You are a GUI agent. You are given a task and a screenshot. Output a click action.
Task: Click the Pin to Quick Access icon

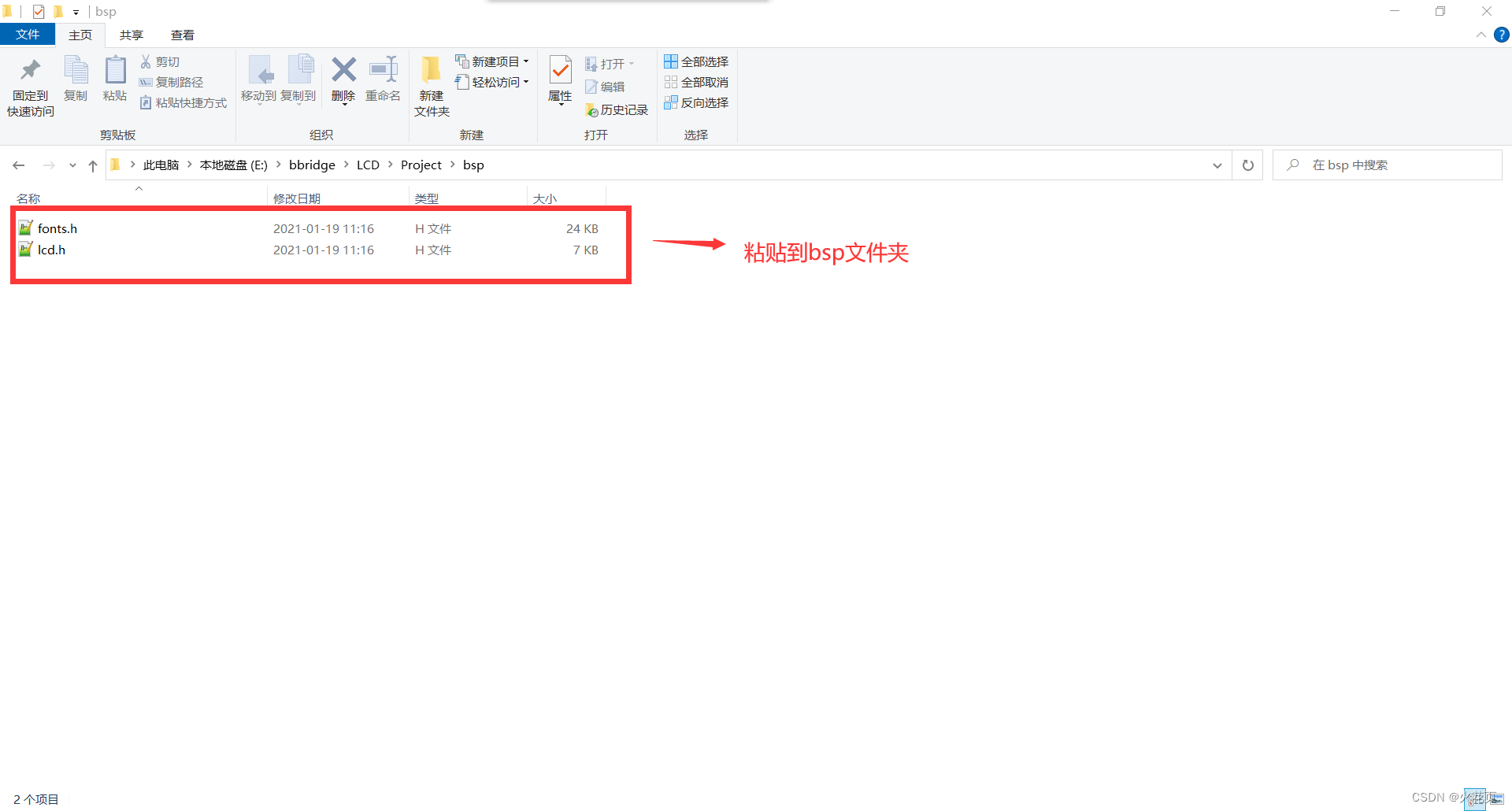tap(31, 70)
